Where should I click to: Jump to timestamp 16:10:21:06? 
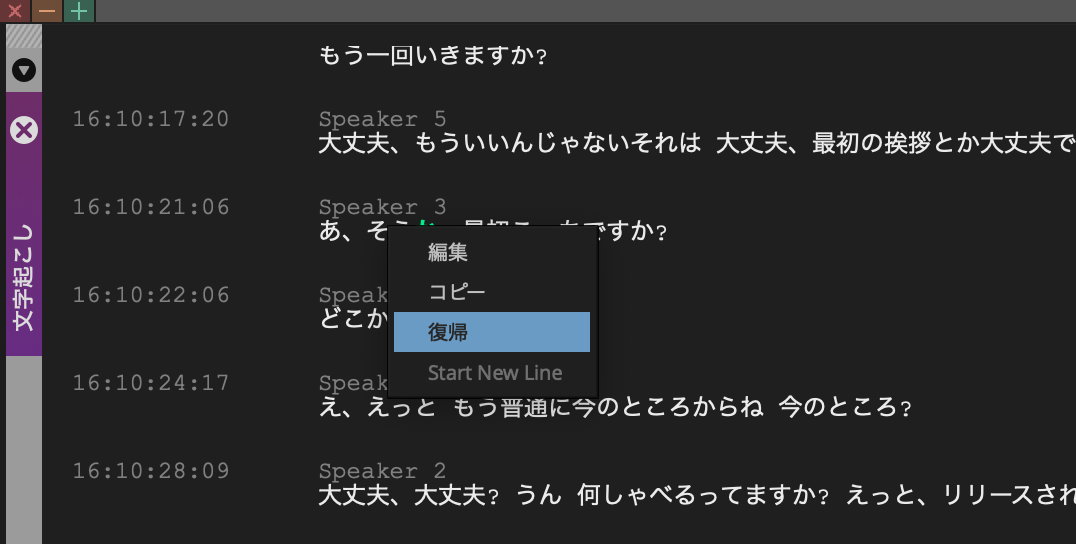click(151, 206)
